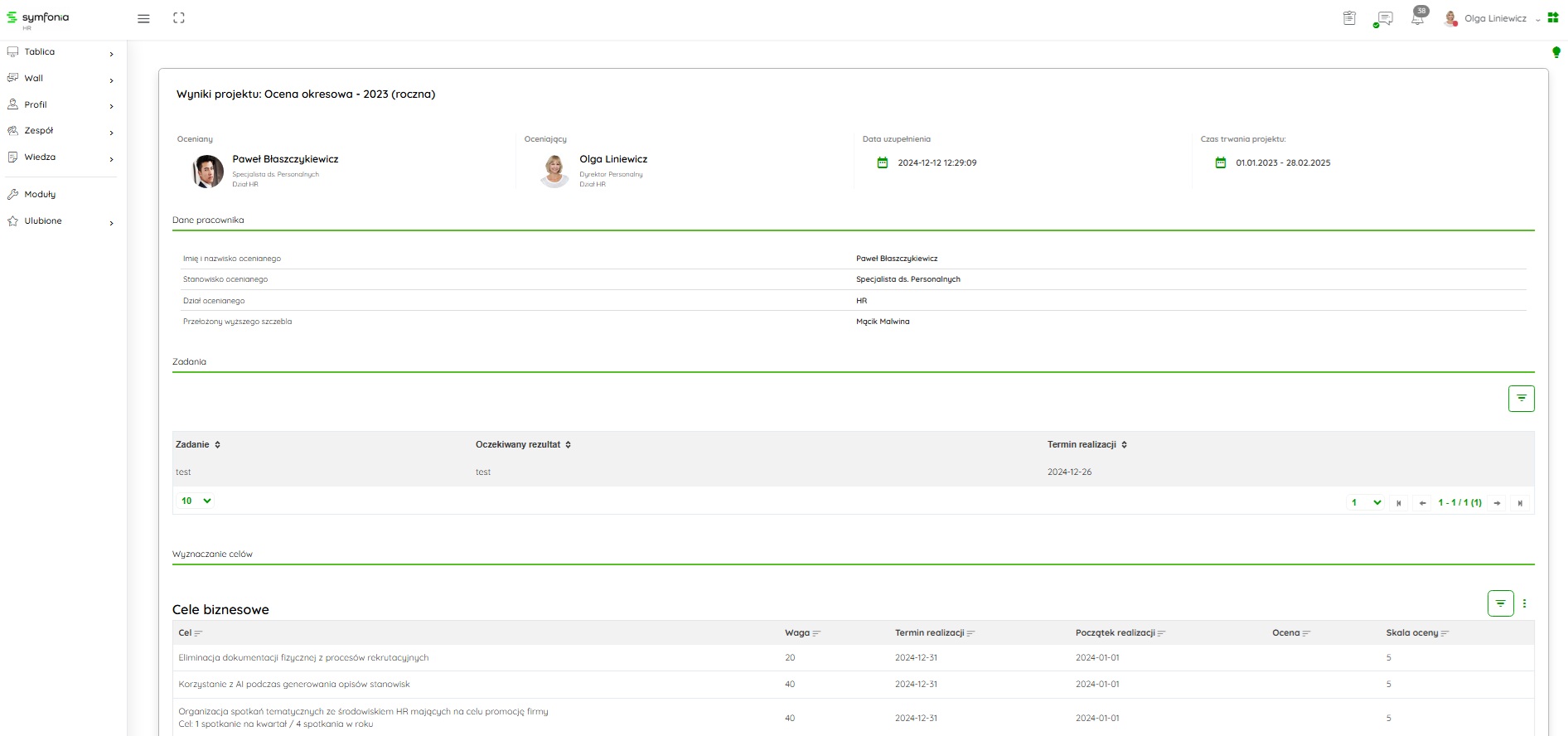The width and height of the screenshot is (1568, 736).
Task: Open the chat messages icon
Action: coord(1384,18)
